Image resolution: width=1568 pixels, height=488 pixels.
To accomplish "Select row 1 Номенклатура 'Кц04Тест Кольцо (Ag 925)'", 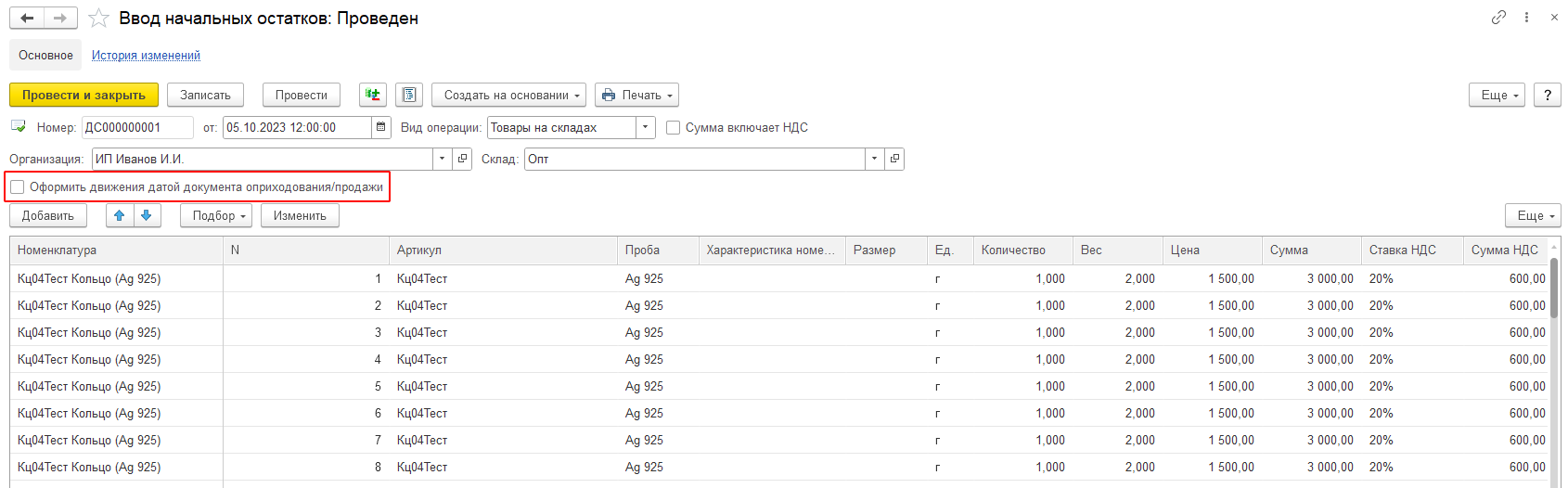I will tap(116, 278).
